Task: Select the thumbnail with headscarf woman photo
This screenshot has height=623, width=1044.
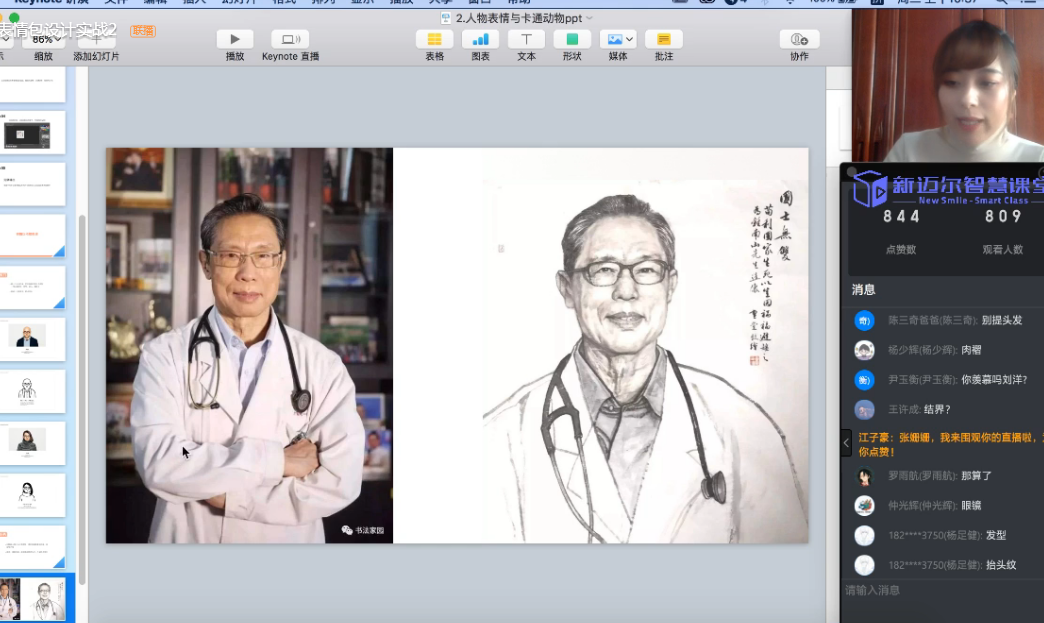Action: [32, 443]
